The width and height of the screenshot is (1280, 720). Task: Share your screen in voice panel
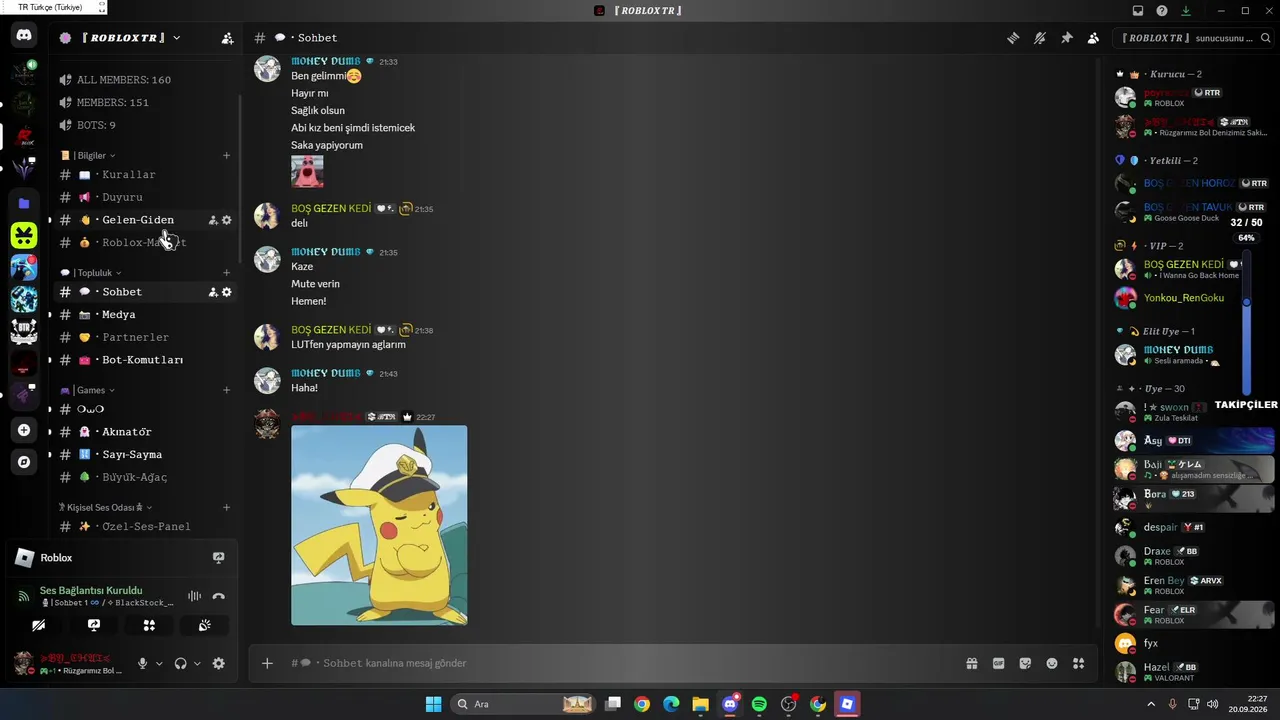(94, 625)
